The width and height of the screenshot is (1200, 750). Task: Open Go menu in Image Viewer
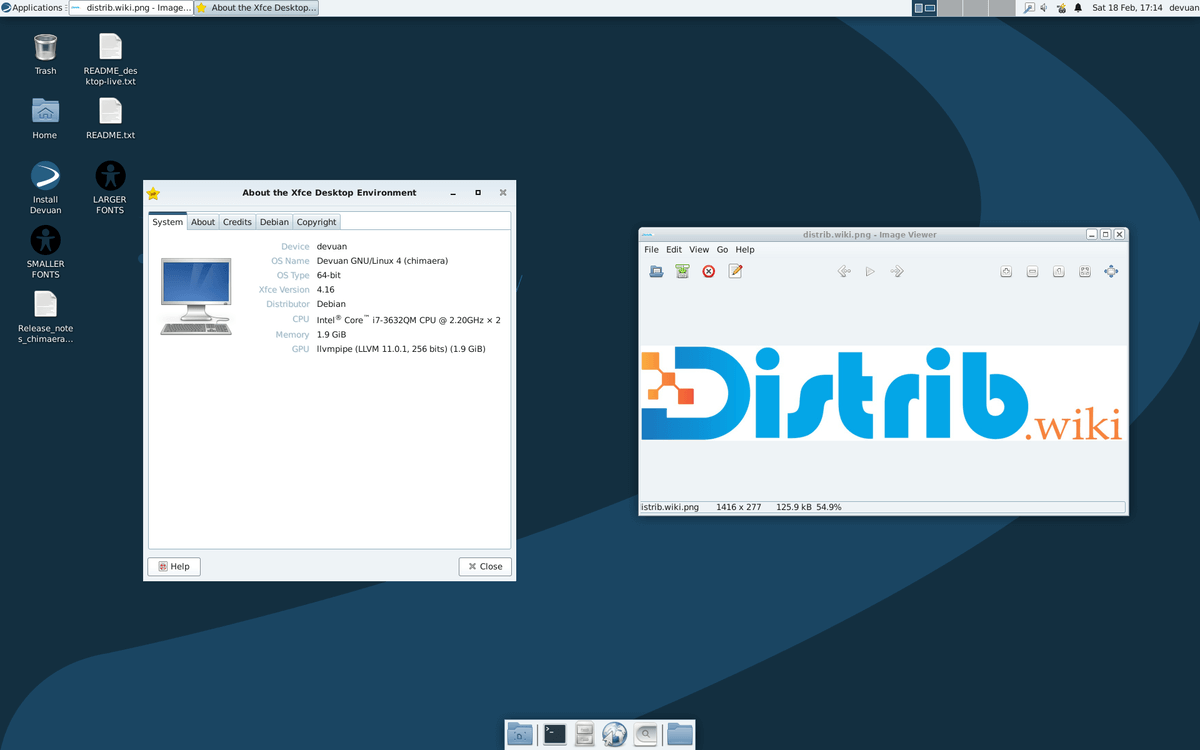pos(722,250)
